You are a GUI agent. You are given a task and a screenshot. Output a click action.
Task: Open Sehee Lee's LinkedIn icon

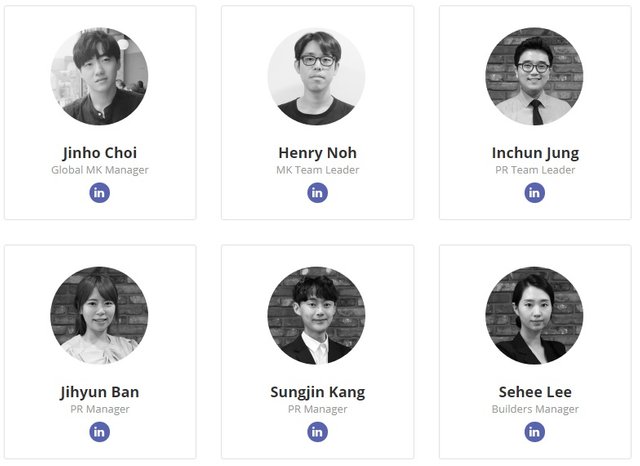[x=535, y=432]
